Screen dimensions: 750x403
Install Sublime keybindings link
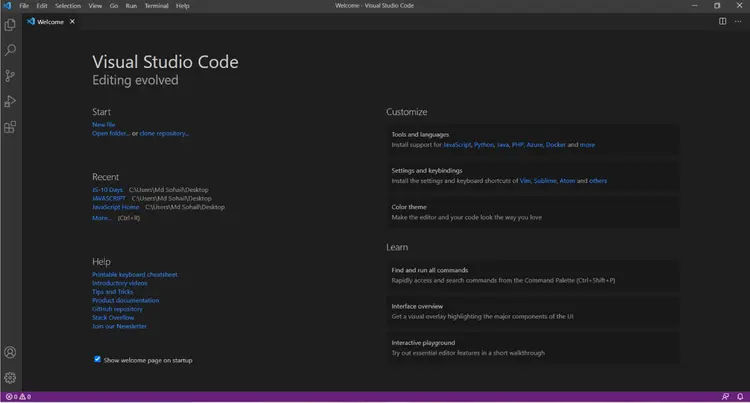[545, 181]
